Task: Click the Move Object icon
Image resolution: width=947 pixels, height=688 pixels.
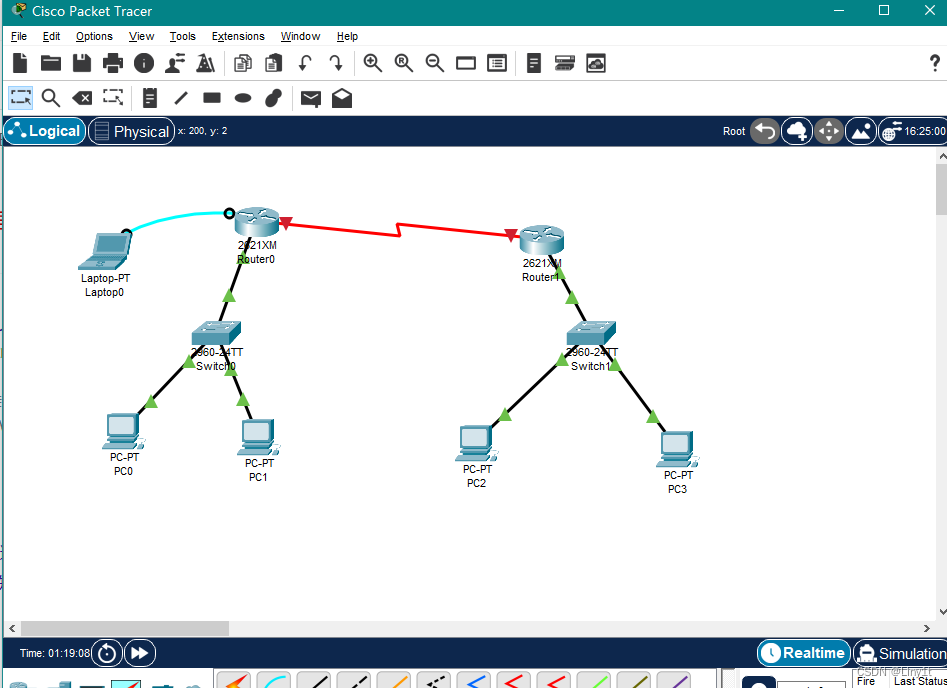Action: [x=829, y=131]
